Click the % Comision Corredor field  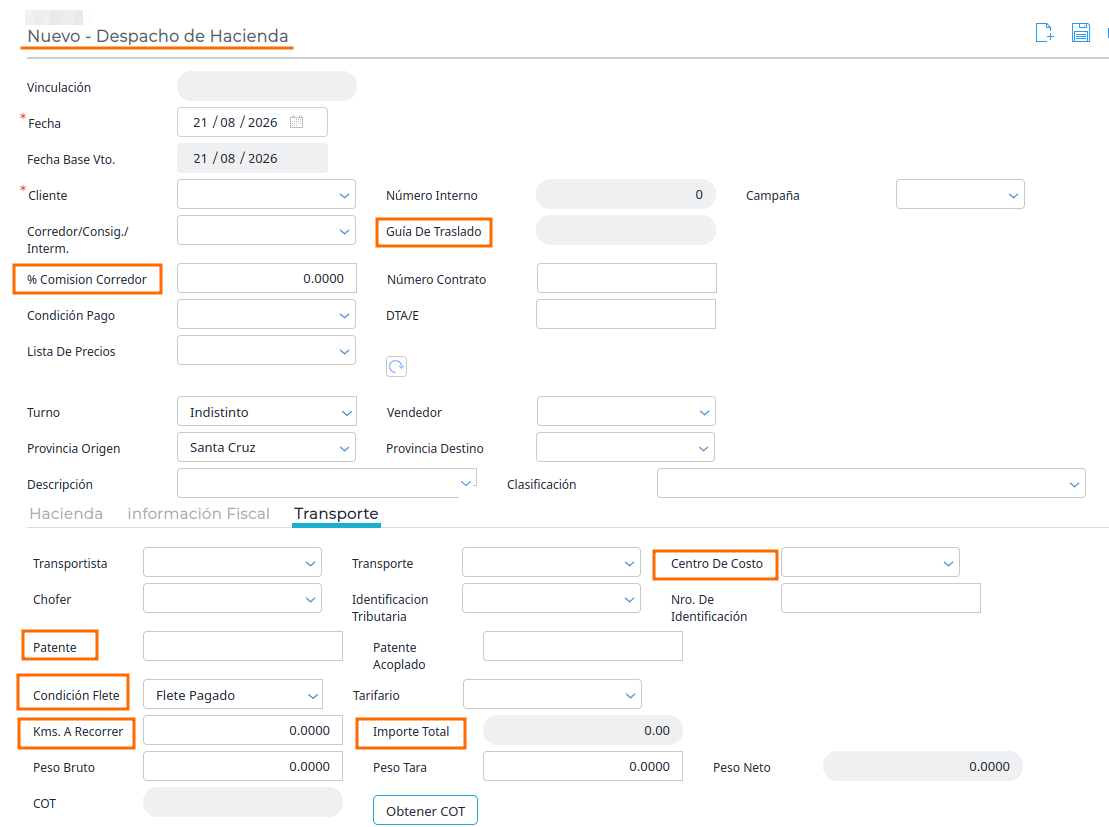tap(267, 278)
